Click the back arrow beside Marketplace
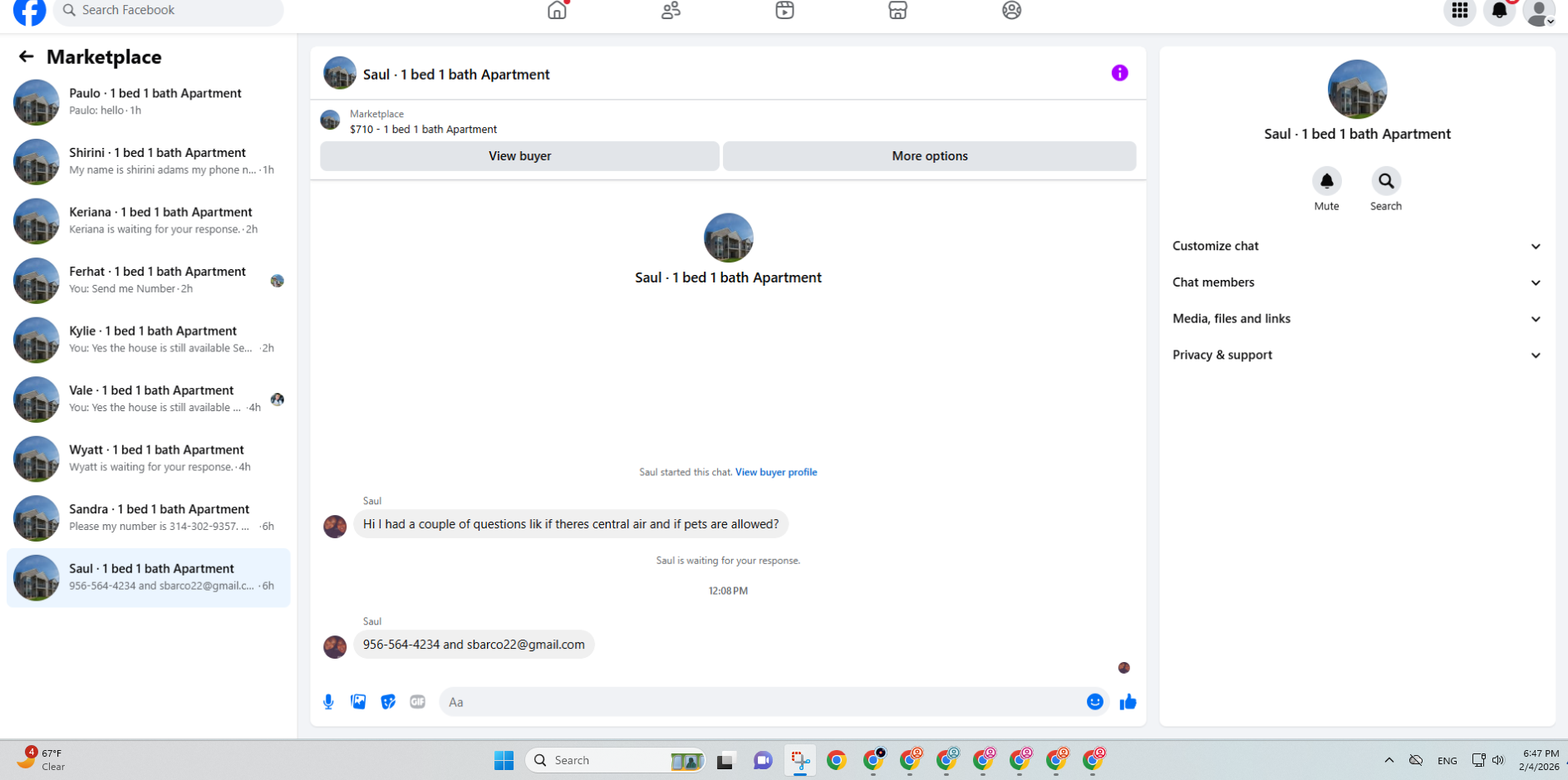The height and width of the screenshot is (780, 1568). click(27, 56)
